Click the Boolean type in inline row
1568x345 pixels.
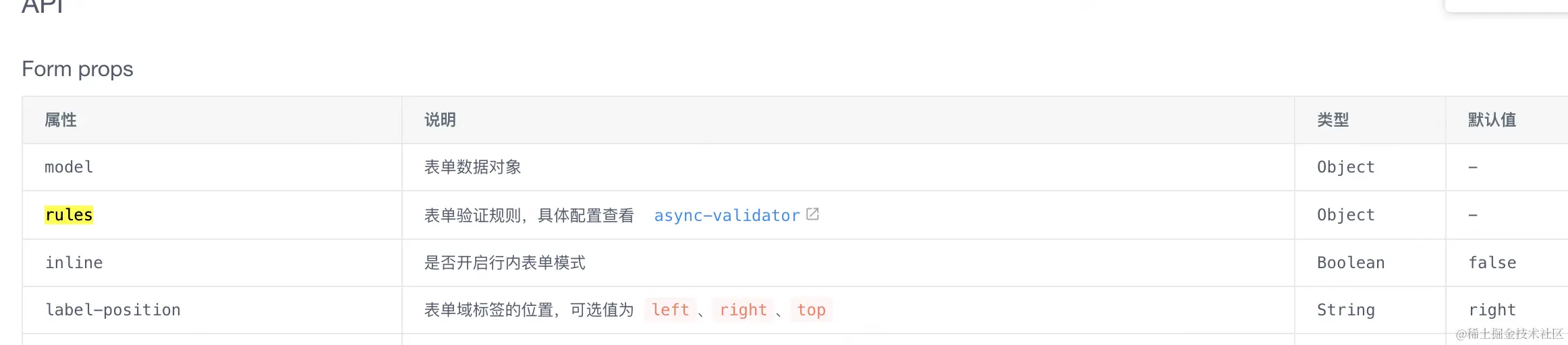[1351, 263]
